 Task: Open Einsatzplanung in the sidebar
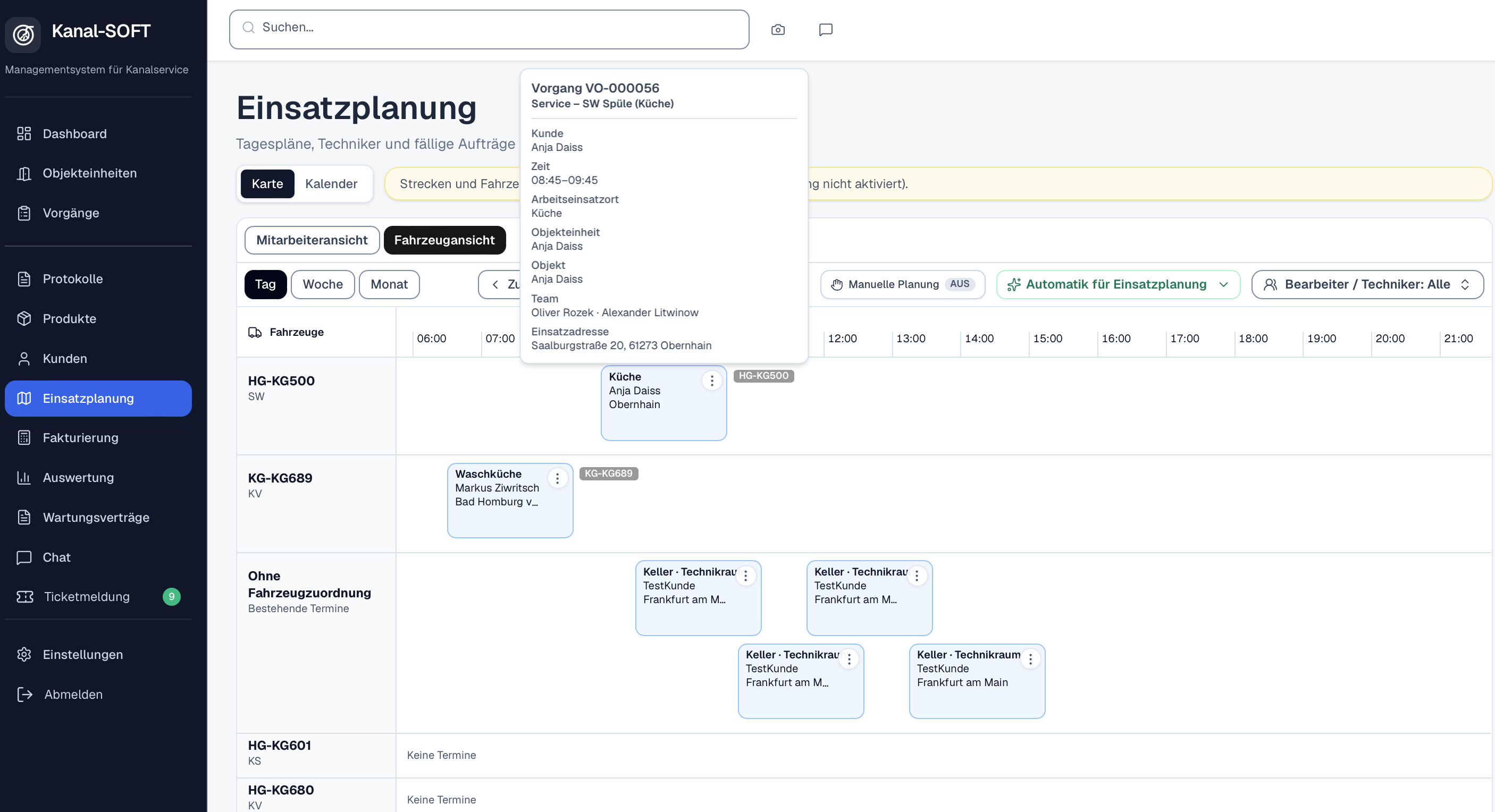pos(98,399)
